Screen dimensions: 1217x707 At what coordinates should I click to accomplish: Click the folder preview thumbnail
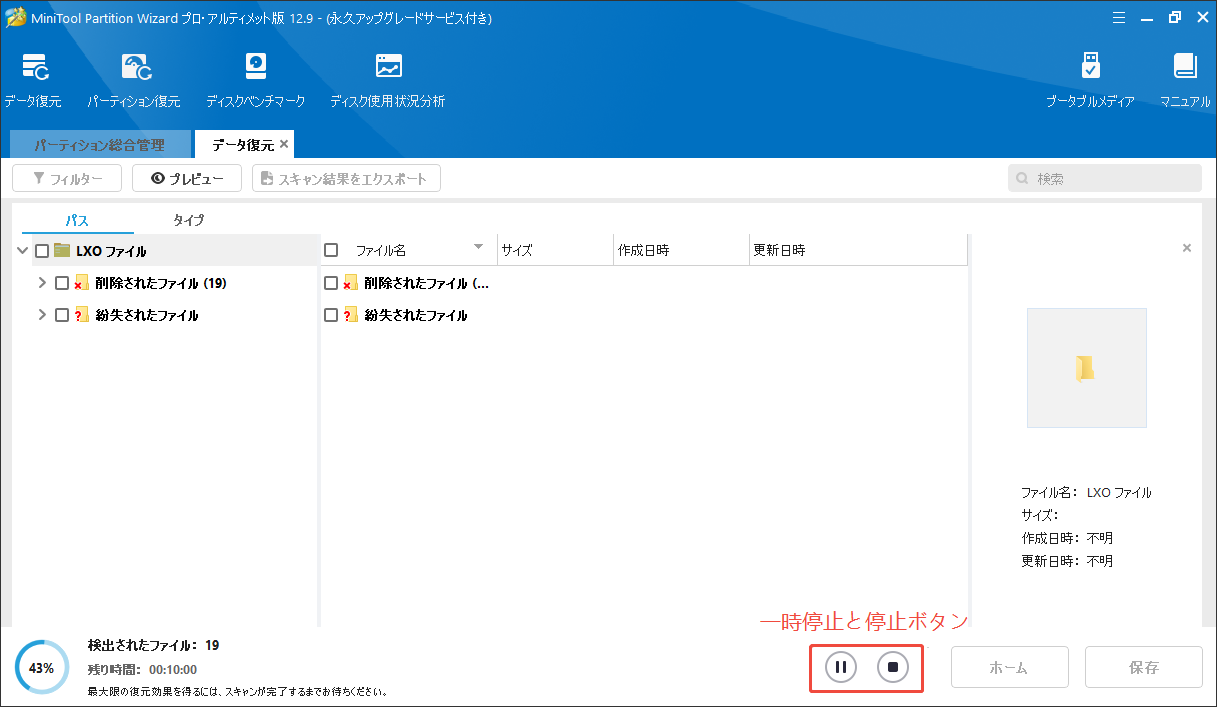pyautogui.click(x=1086, y=368)
